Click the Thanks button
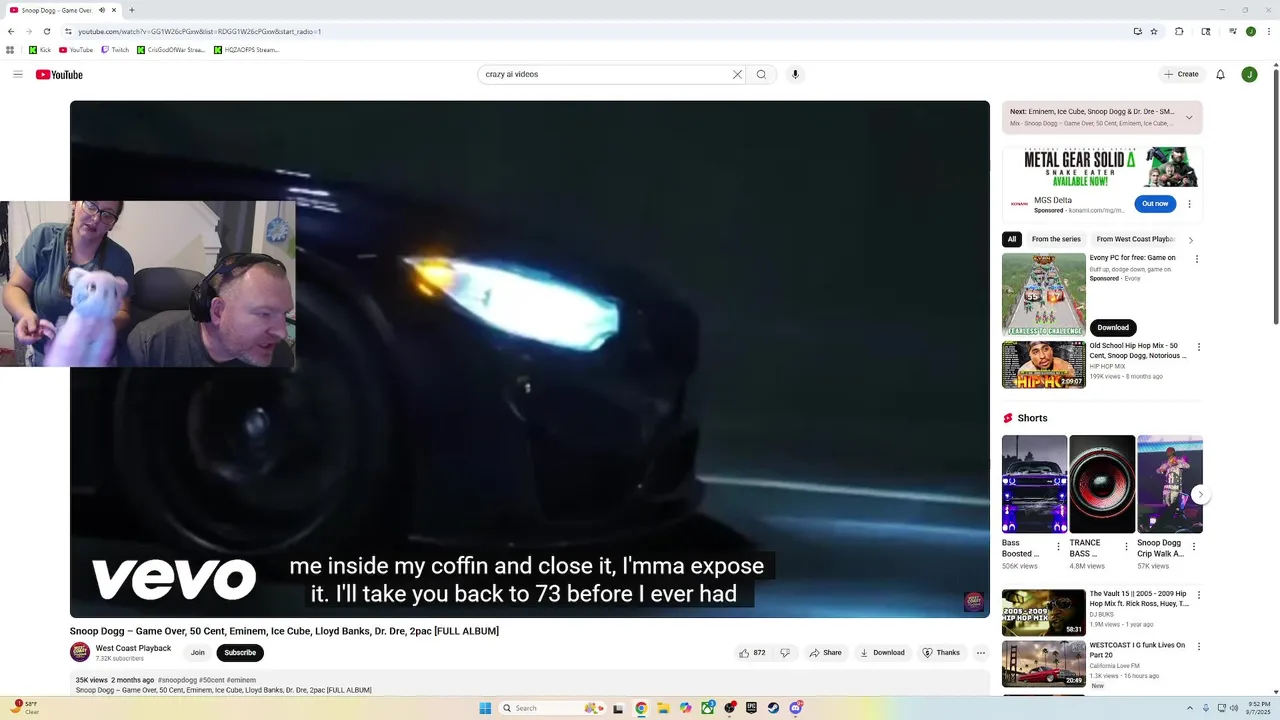Image resolution: width=1280 pixels, height=720 pixels. tap(941, 653)
